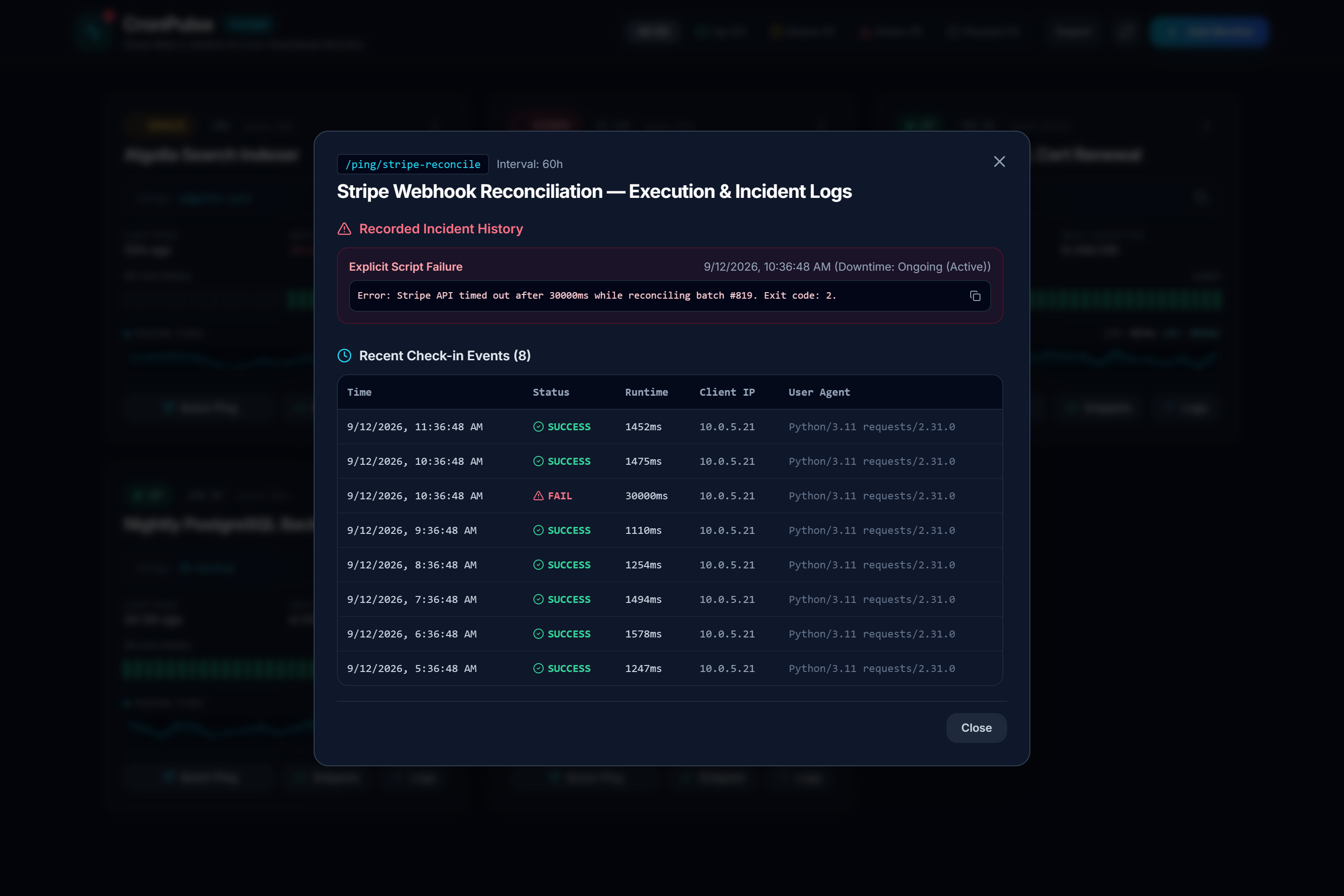
Task: Select the 1247ms runtime value
Action: pos(643,668)
